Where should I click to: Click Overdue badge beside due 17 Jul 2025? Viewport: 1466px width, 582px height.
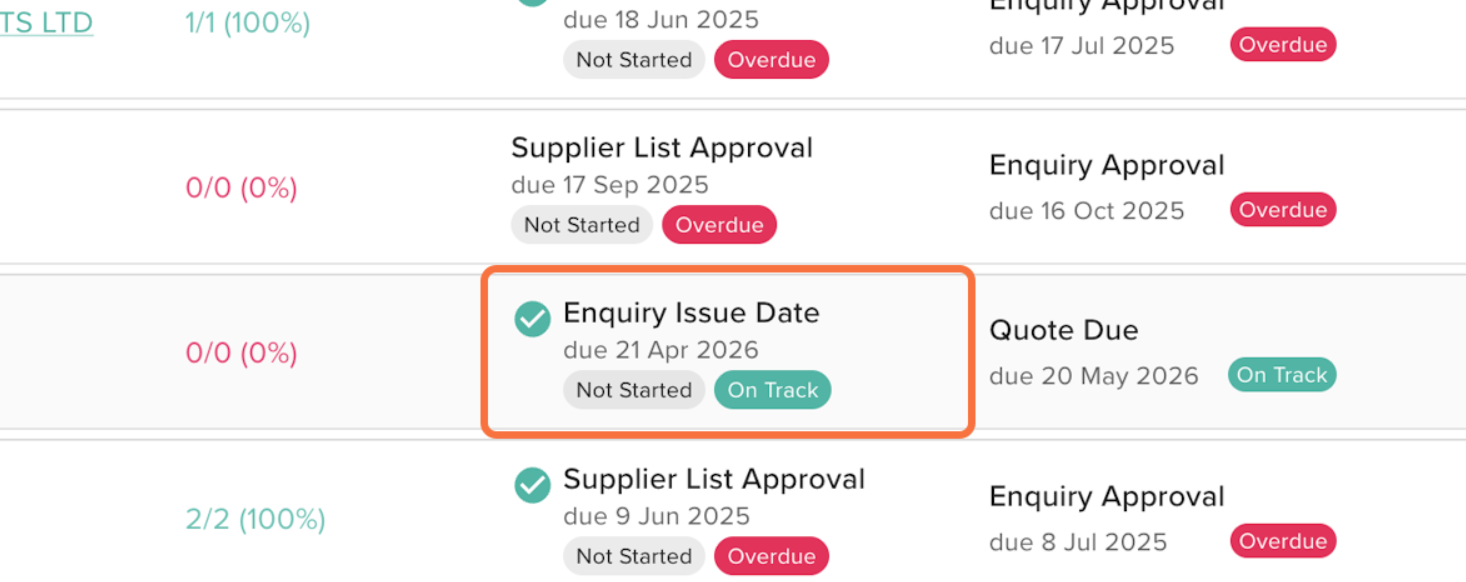[1283, 45]
